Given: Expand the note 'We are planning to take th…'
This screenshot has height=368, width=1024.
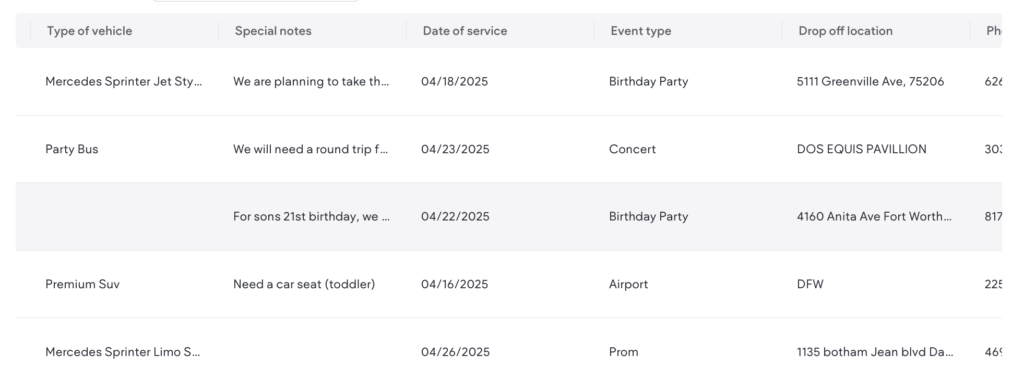Looking at the screenshot, I should pos(312,82).
